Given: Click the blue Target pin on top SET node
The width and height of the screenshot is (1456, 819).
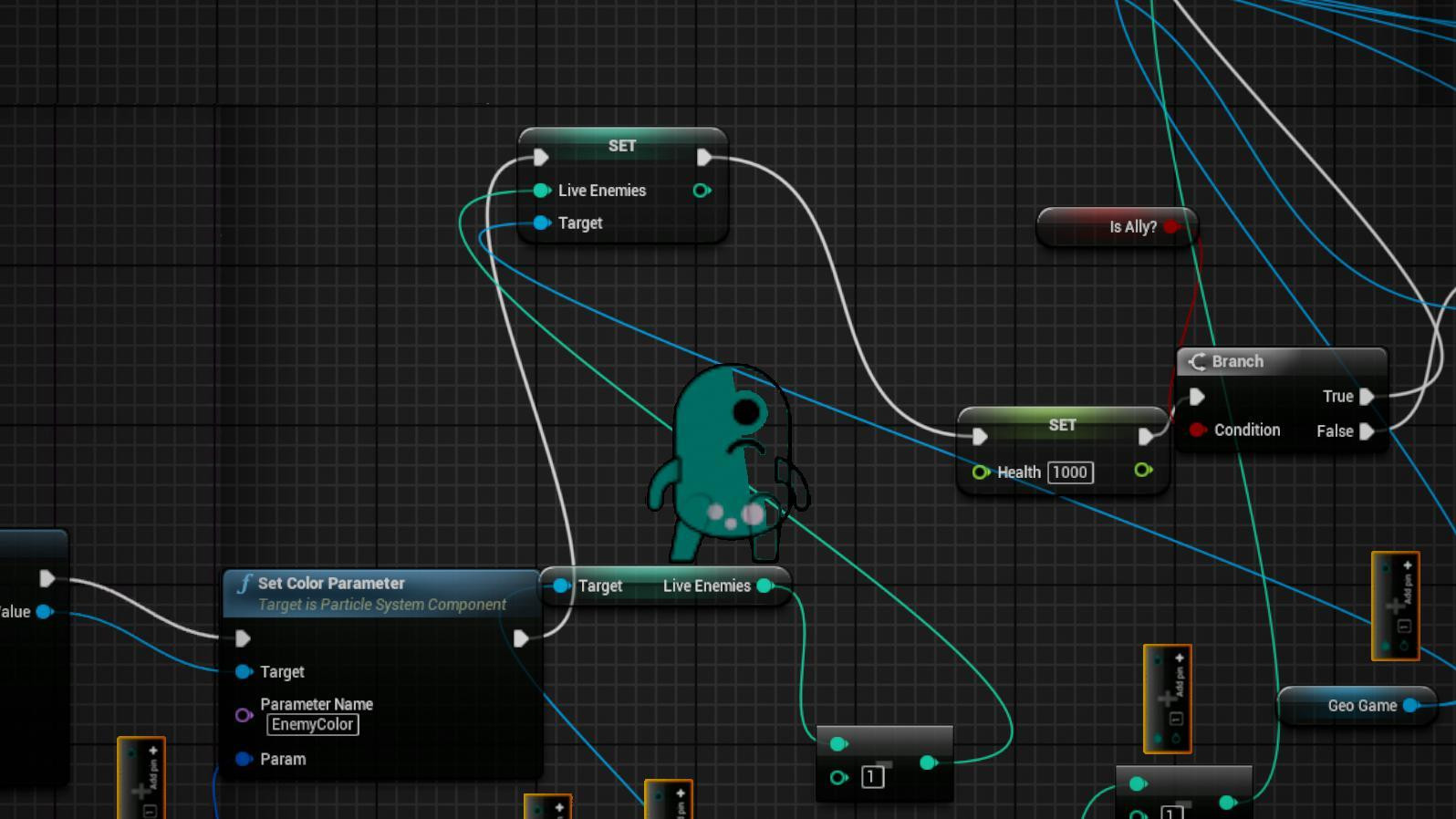Looking at the screenshot, I should click(x=541, y=223).
